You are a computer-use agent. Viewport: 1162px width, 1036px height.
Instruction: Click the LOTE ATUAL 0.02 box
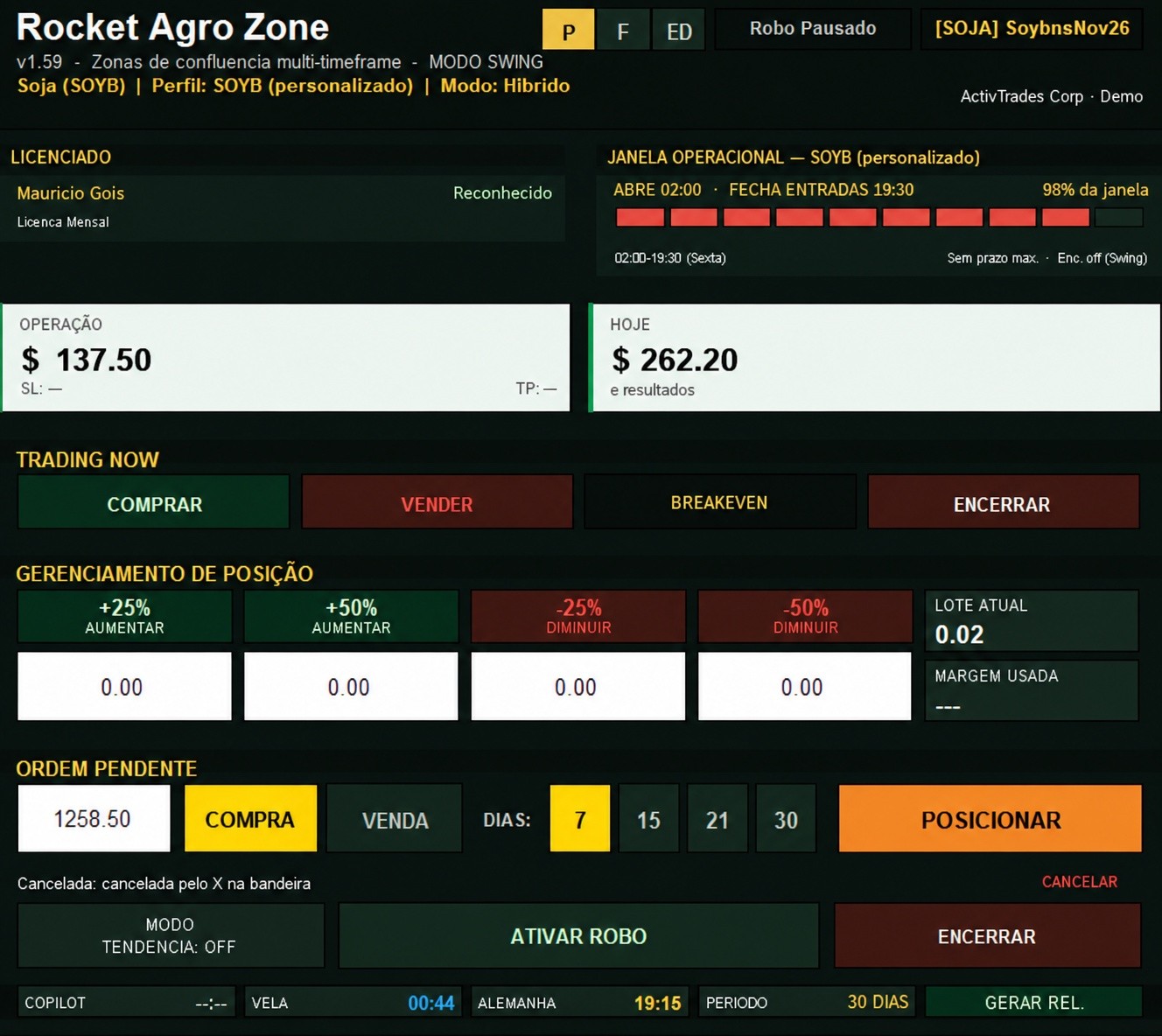coord(1032,620)
